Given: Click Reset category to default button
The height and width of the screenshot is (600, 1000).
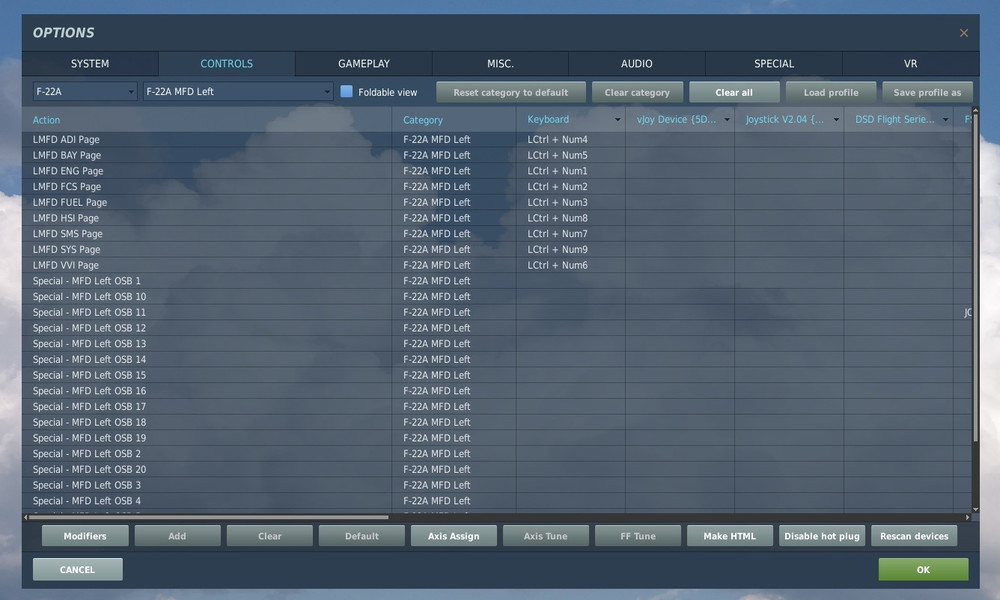Looking at the screenshot, I should [x=511, y=92].
